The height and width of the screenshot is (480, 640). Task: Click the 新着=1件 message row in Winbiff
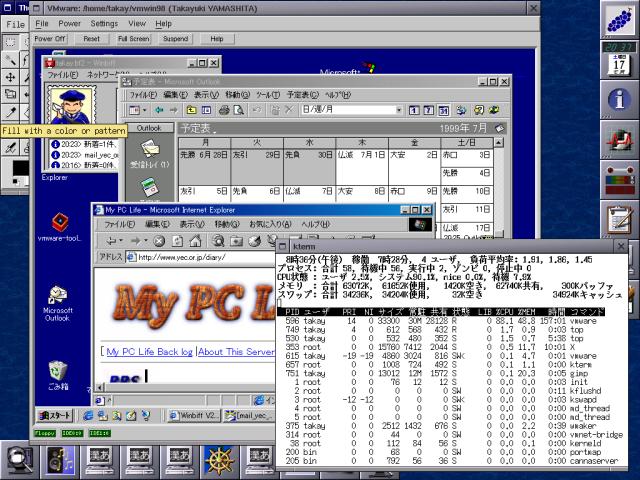click(x=84, y=144)
